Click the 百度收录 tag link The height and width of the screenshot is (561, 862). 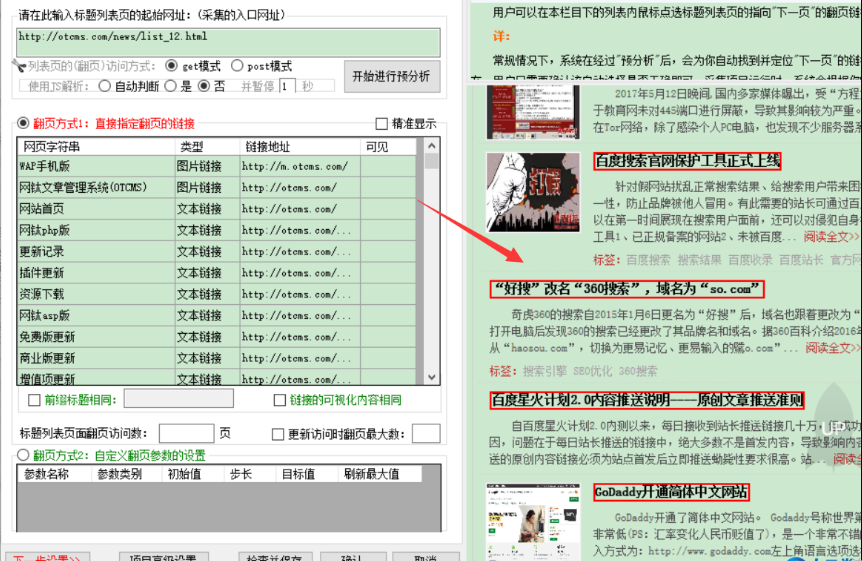point(750,260)
